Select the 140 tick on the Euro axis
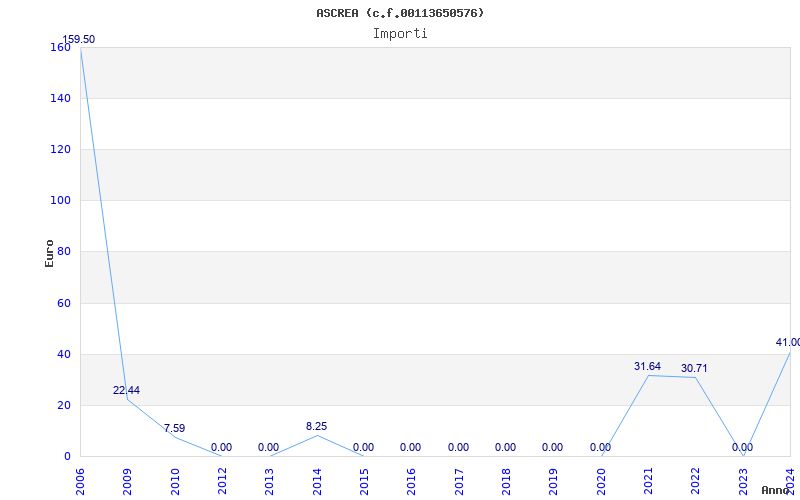The image size is (800, 500). (x=60, y=98)
